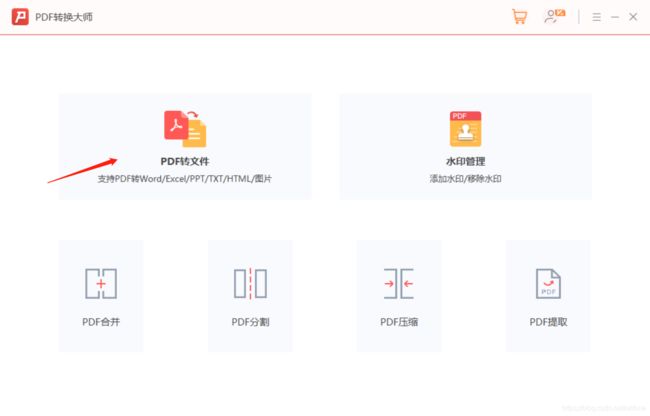Open the PDF合并 label
The height and width of the screenshot is (416, 650).
coord(101,322)
